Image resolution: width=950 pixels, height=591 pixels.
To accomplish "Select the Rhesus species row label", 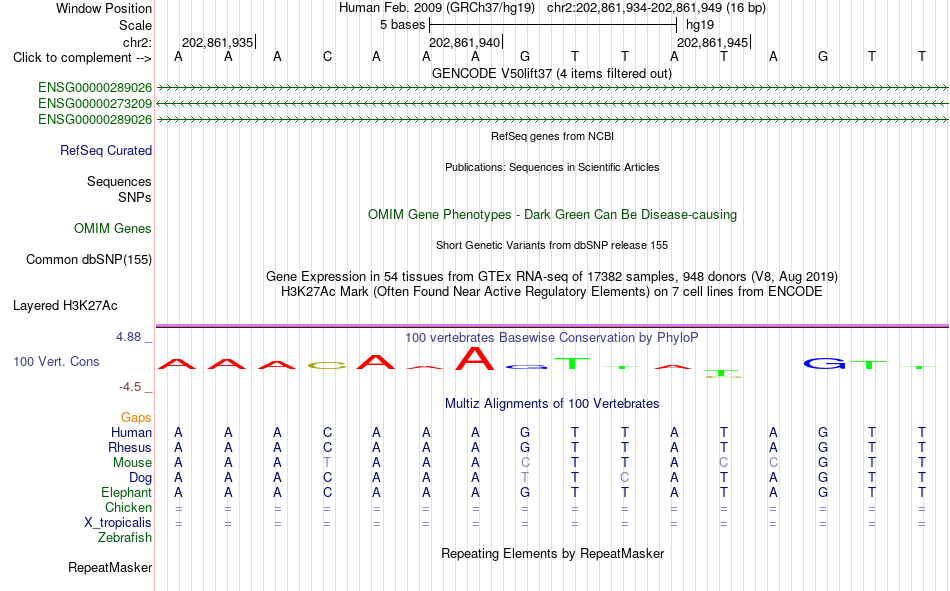I will point(130,447).
